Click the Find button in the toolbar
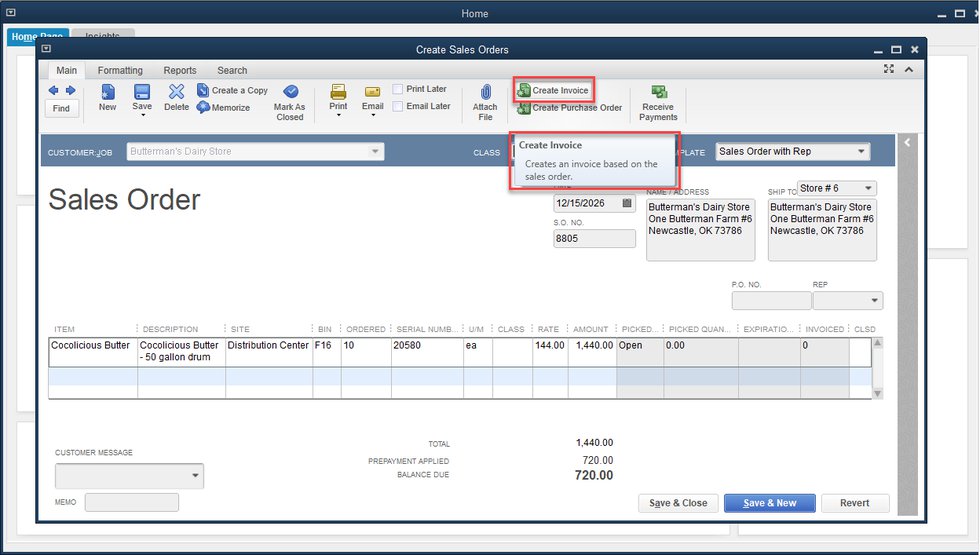980x555 pixels. click(61, 108)
